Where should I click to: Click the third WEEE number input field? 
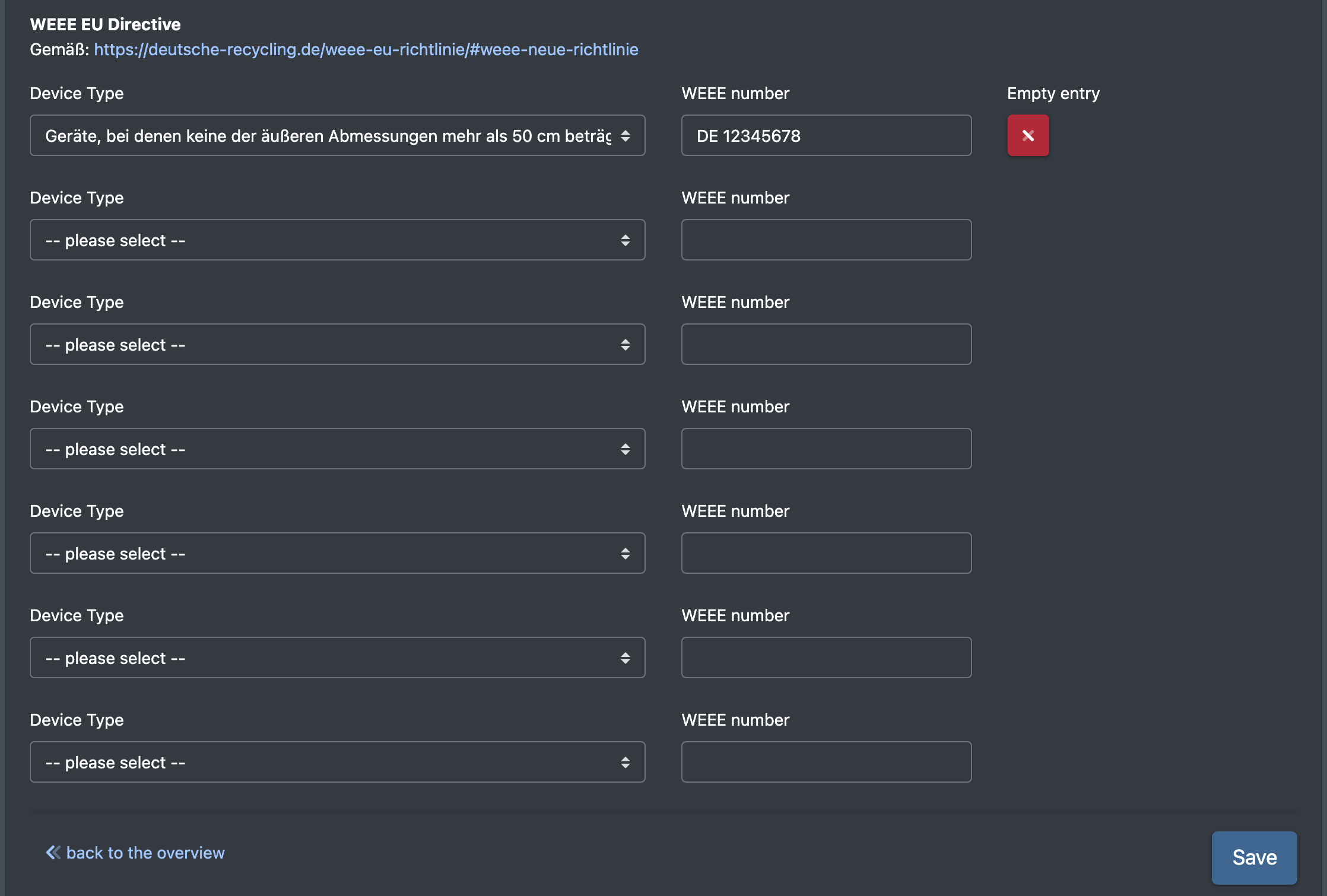pos(826,344)
